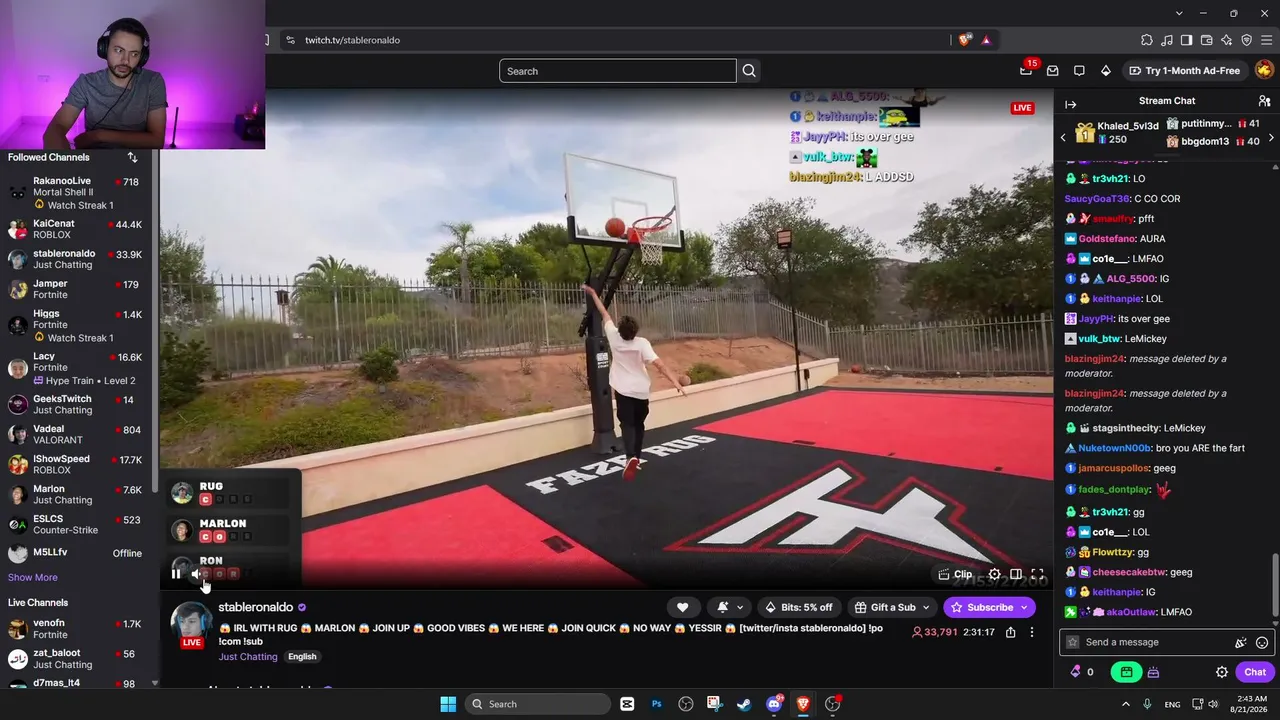Open RakanooLive in followed channels
Viewport: 1280px width, 720px height.
[77, 192]
